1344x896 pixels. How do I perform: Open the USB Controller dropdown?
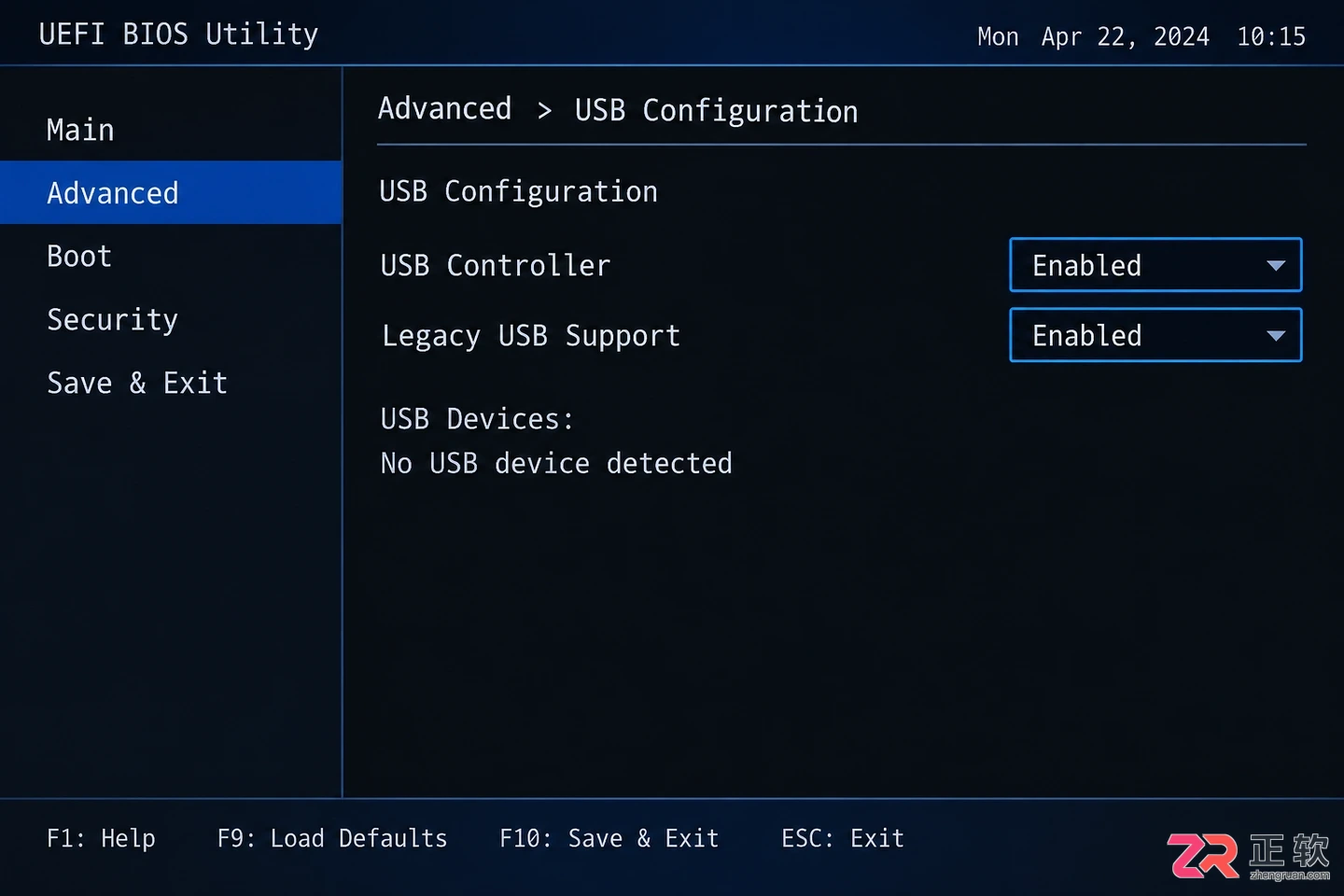tap(1155, 265)
